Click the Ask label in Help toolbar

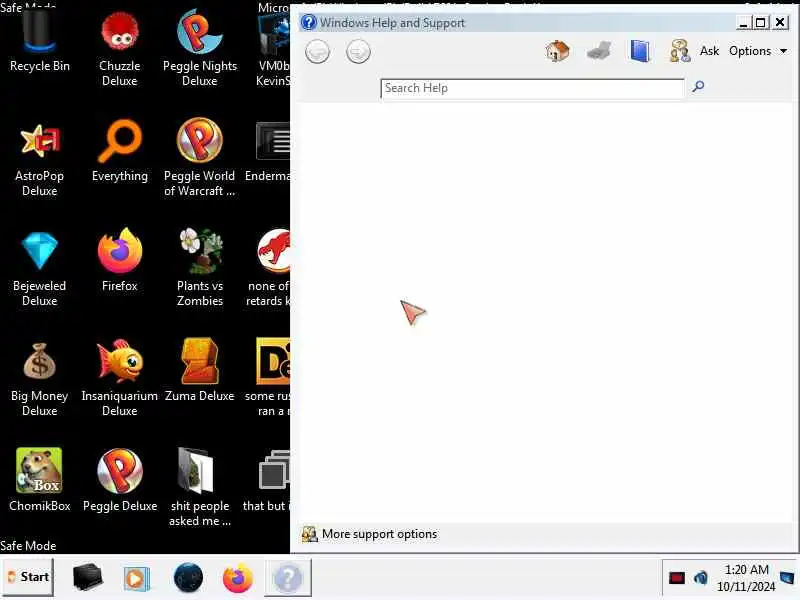[709, 51]
